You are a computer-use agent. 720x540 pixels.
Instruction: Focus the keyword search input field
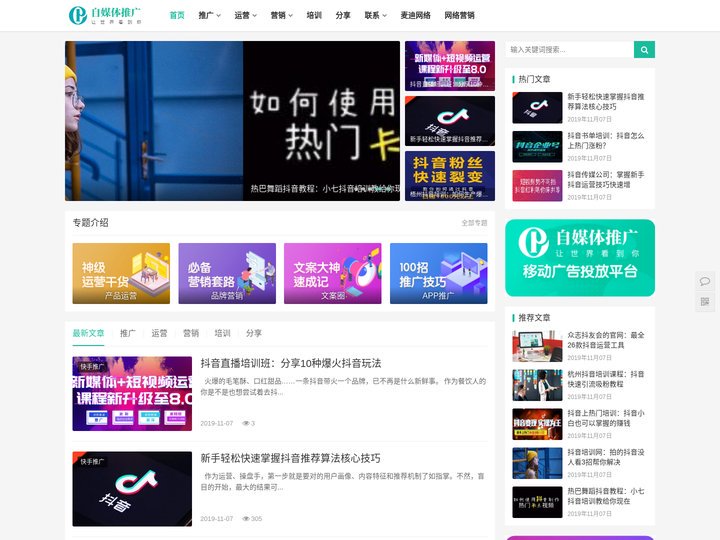pyautogui.click(x=569, y=50)
